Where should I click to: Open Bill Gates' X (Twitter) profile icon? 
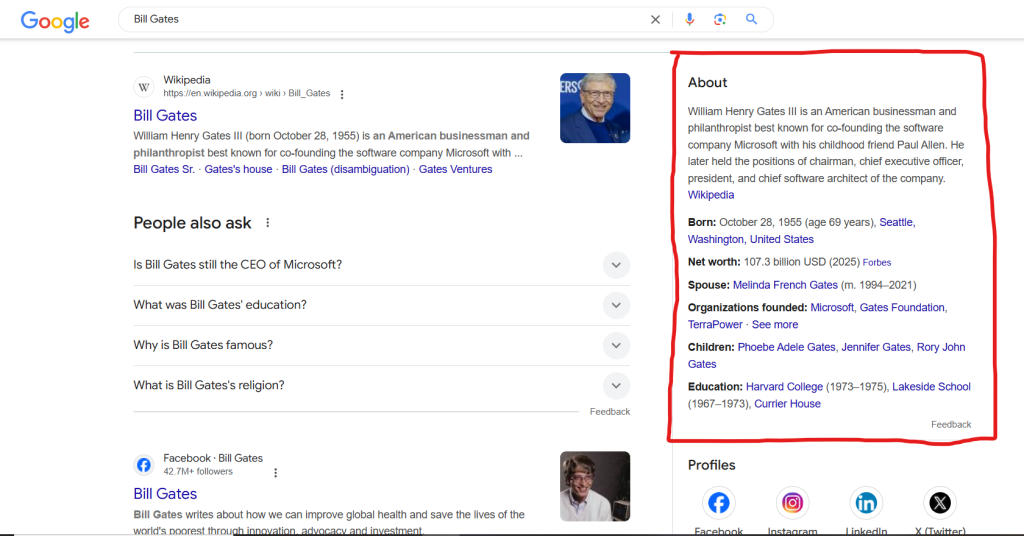[x=940, y=502]
